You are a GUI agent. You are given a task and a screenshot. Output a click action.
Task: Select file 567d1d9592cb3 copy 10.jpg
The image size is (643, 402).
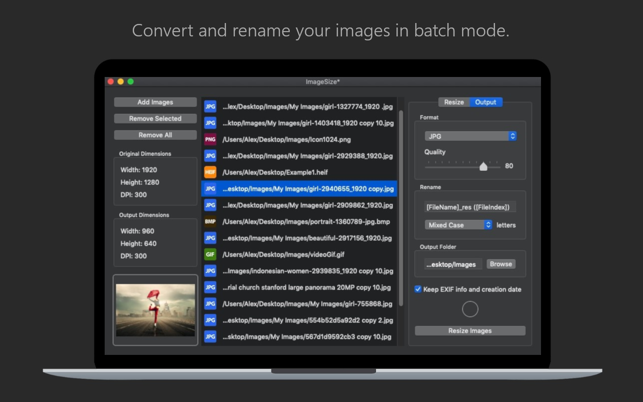[299, 336]
